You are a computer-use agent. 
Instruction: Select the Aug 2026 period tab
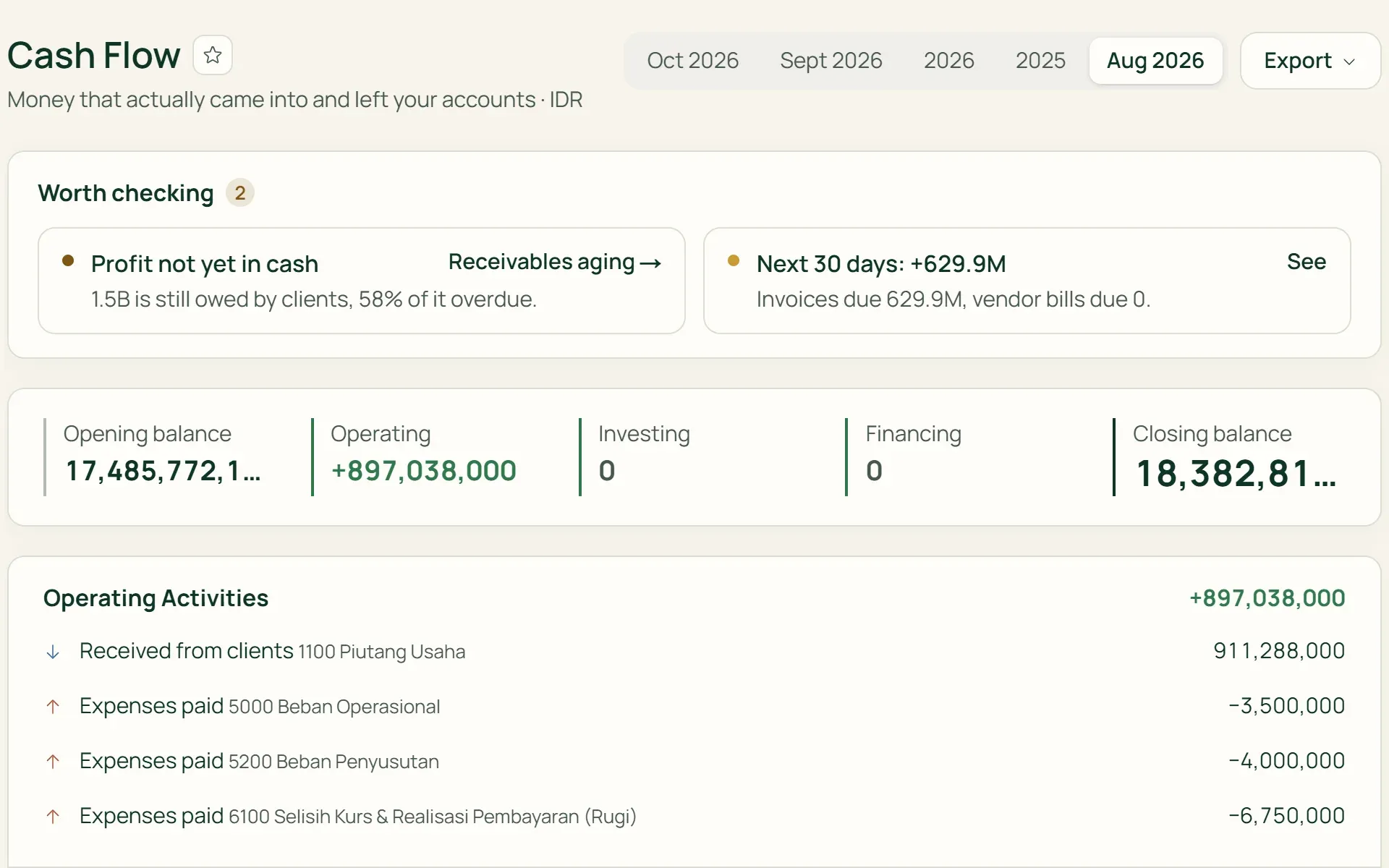(x=1155, y=61)
